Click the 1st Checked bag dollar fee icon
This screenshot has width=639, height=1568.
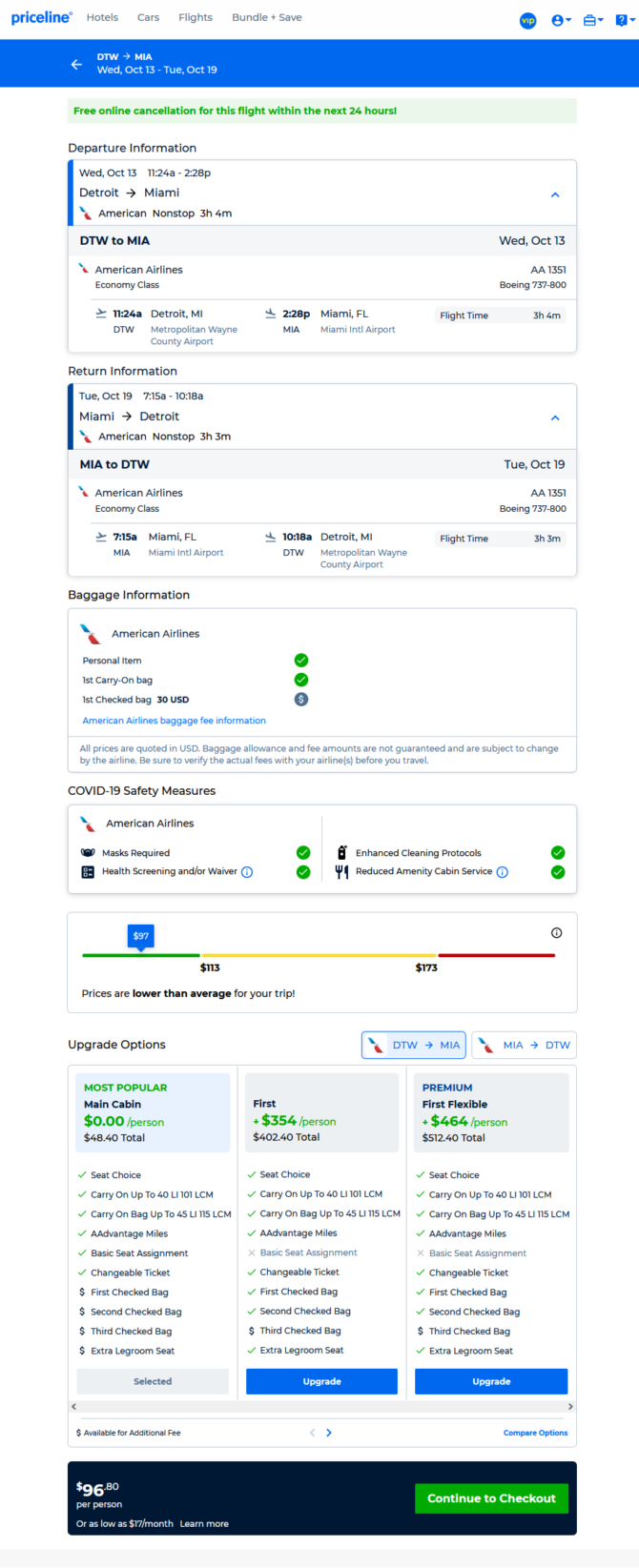(x=301, y=700)
